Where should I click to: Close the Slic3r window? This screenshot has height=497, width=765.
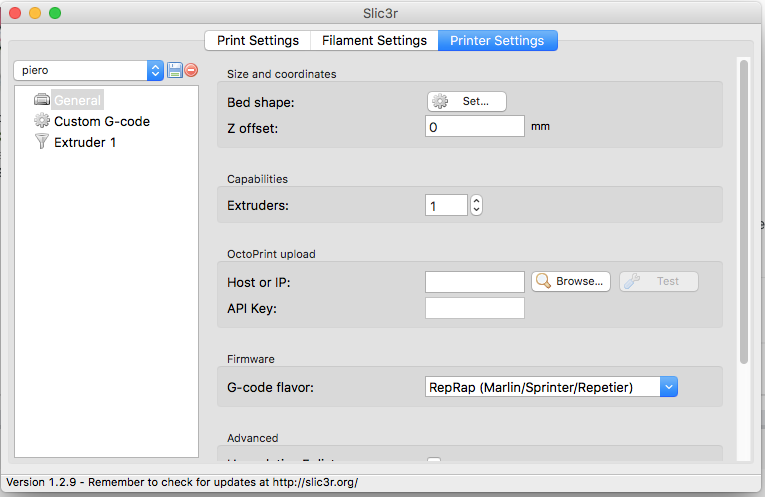coord(15,13)
